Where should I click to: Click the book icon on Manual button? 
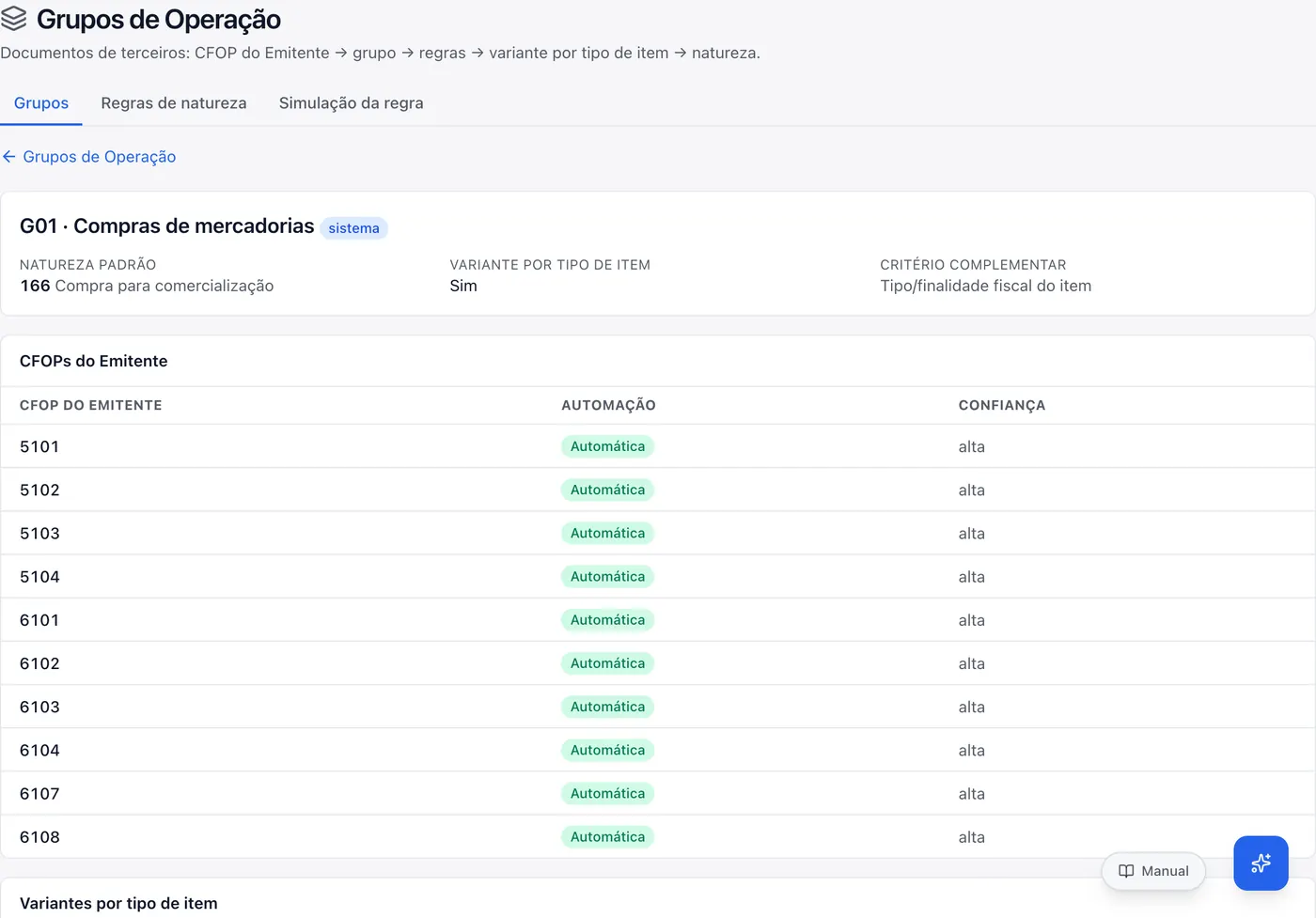click(x=1126, y=871)
